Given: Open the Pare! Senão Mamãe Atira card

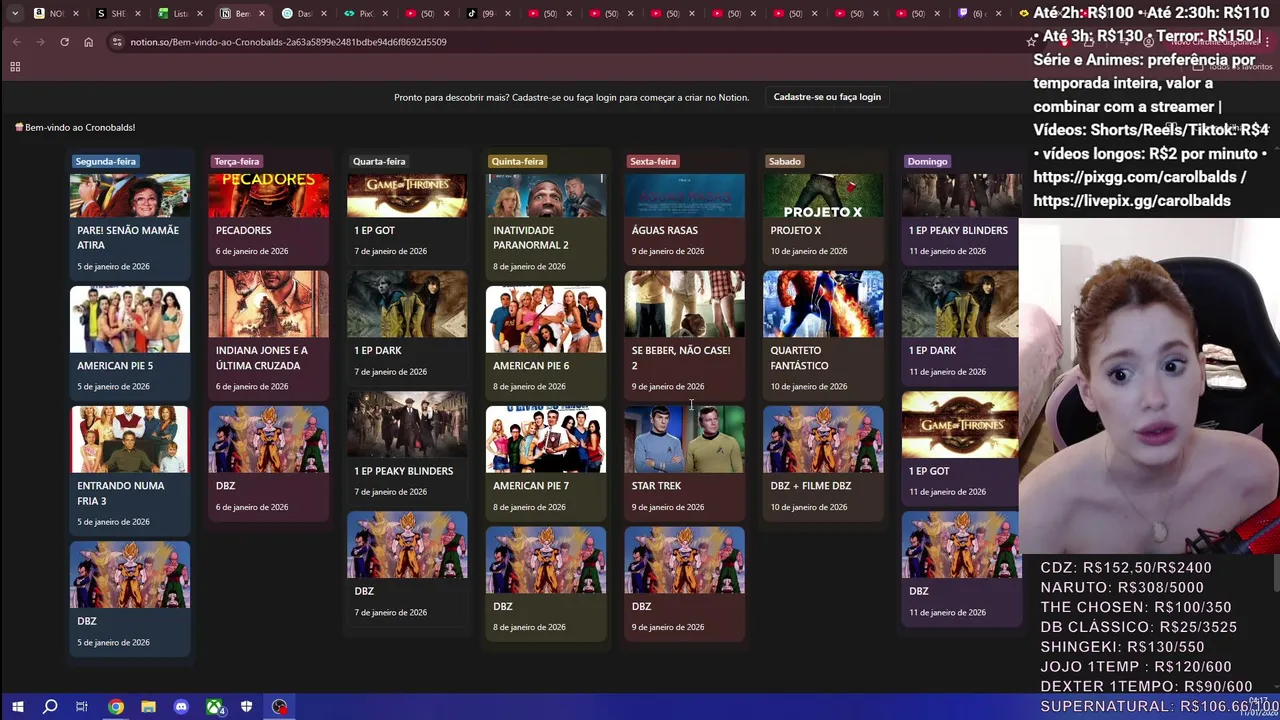Looking at the screenshot, I should pos(129,227).
